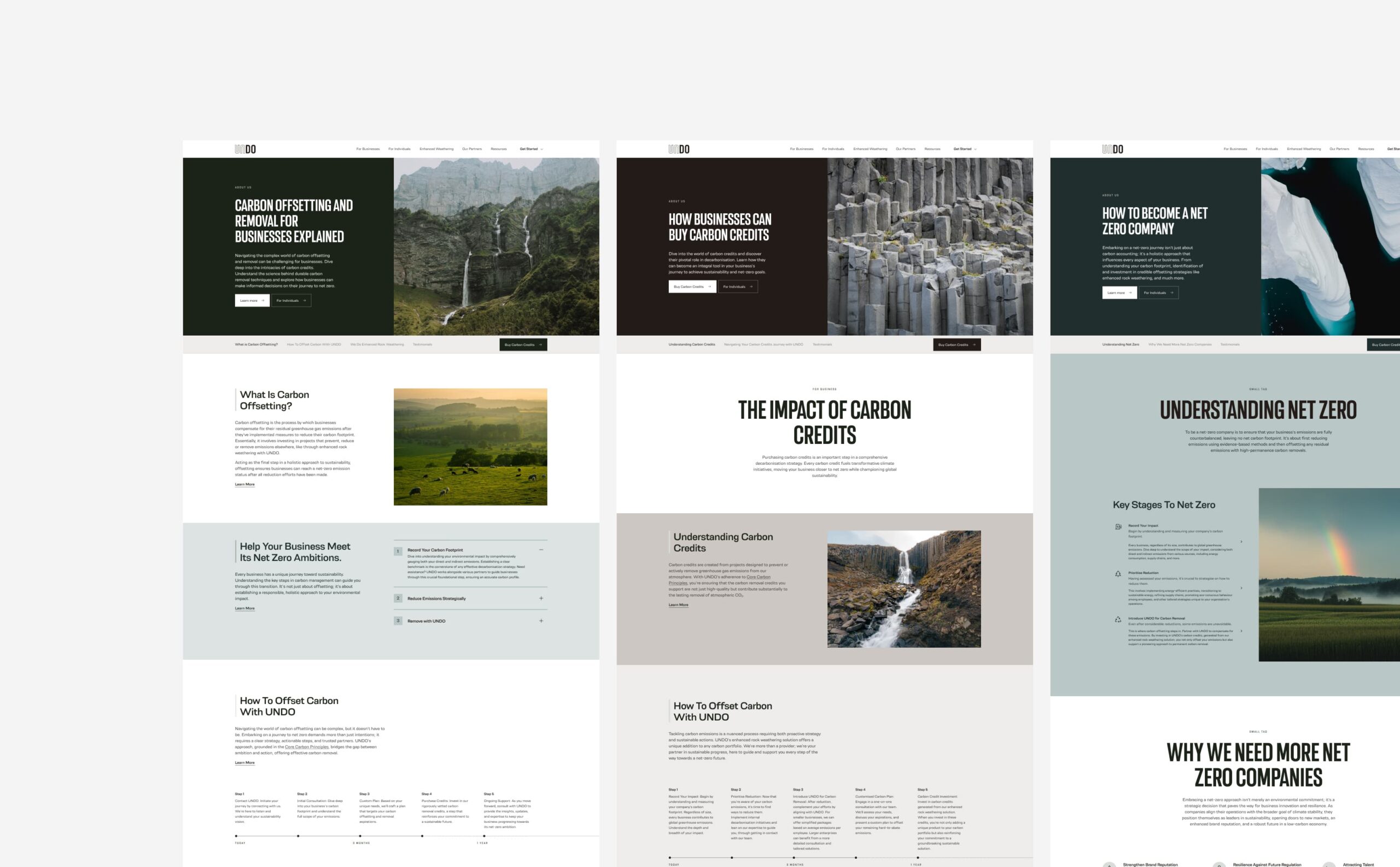Click For Individuals button in the Buy Carbon Credits hero

click(x=738, y=286)
